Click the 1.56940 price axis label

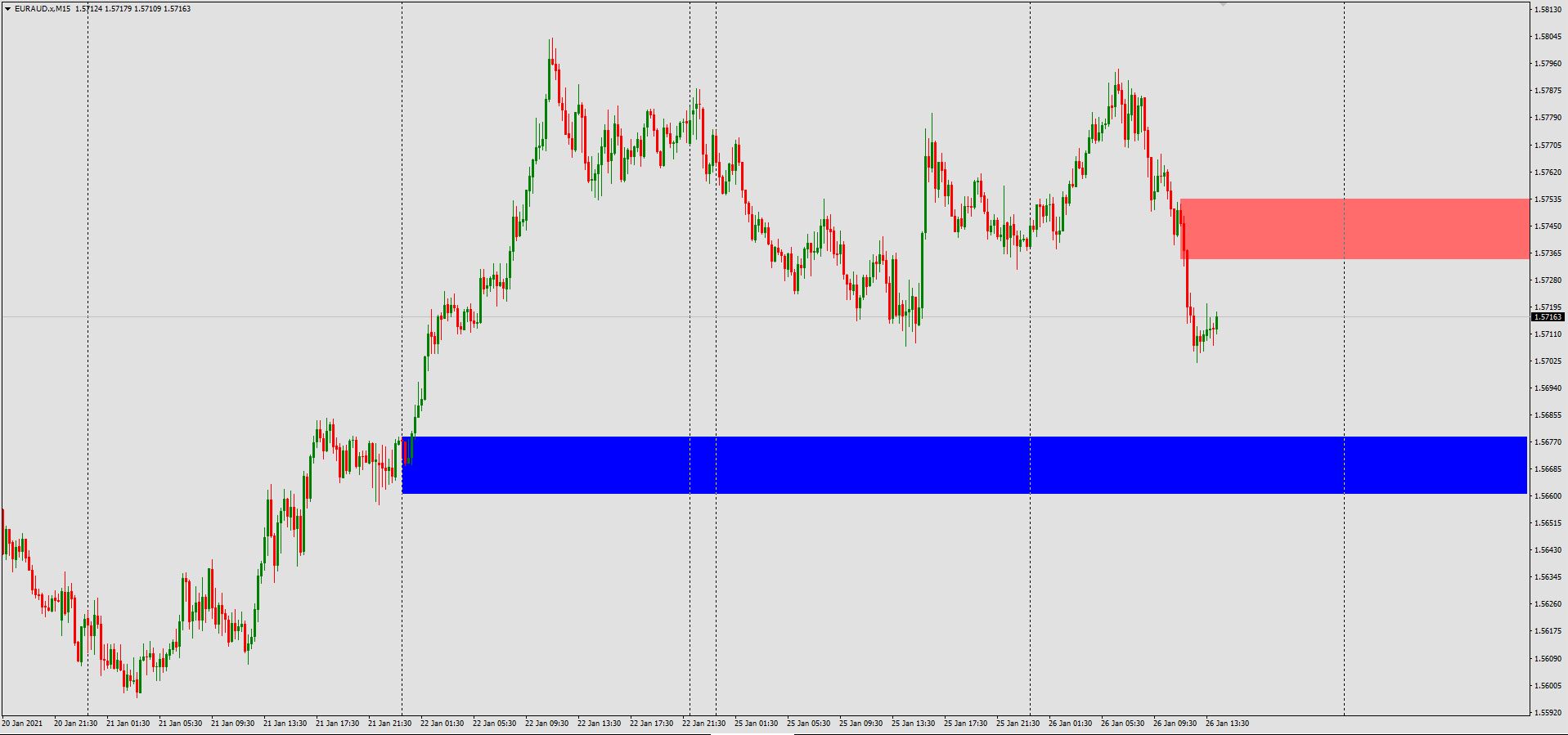1548,388
